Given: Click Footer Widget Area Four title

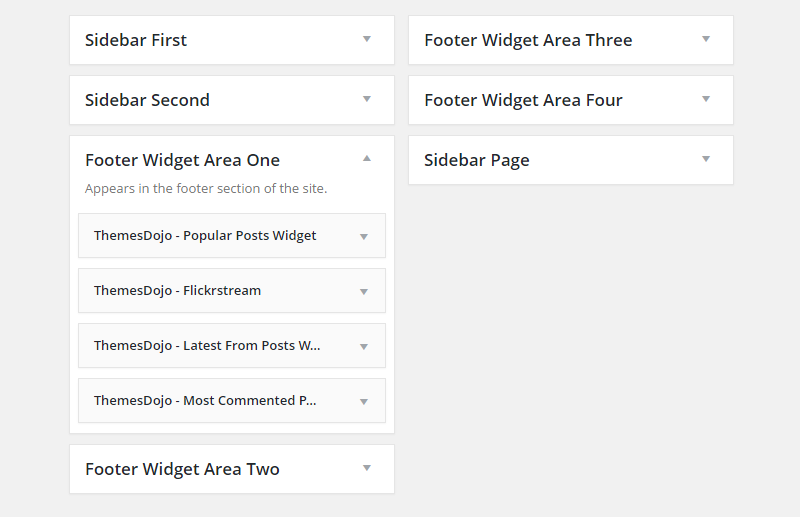Looking at the screenshot, I should (x=523, y=100).
